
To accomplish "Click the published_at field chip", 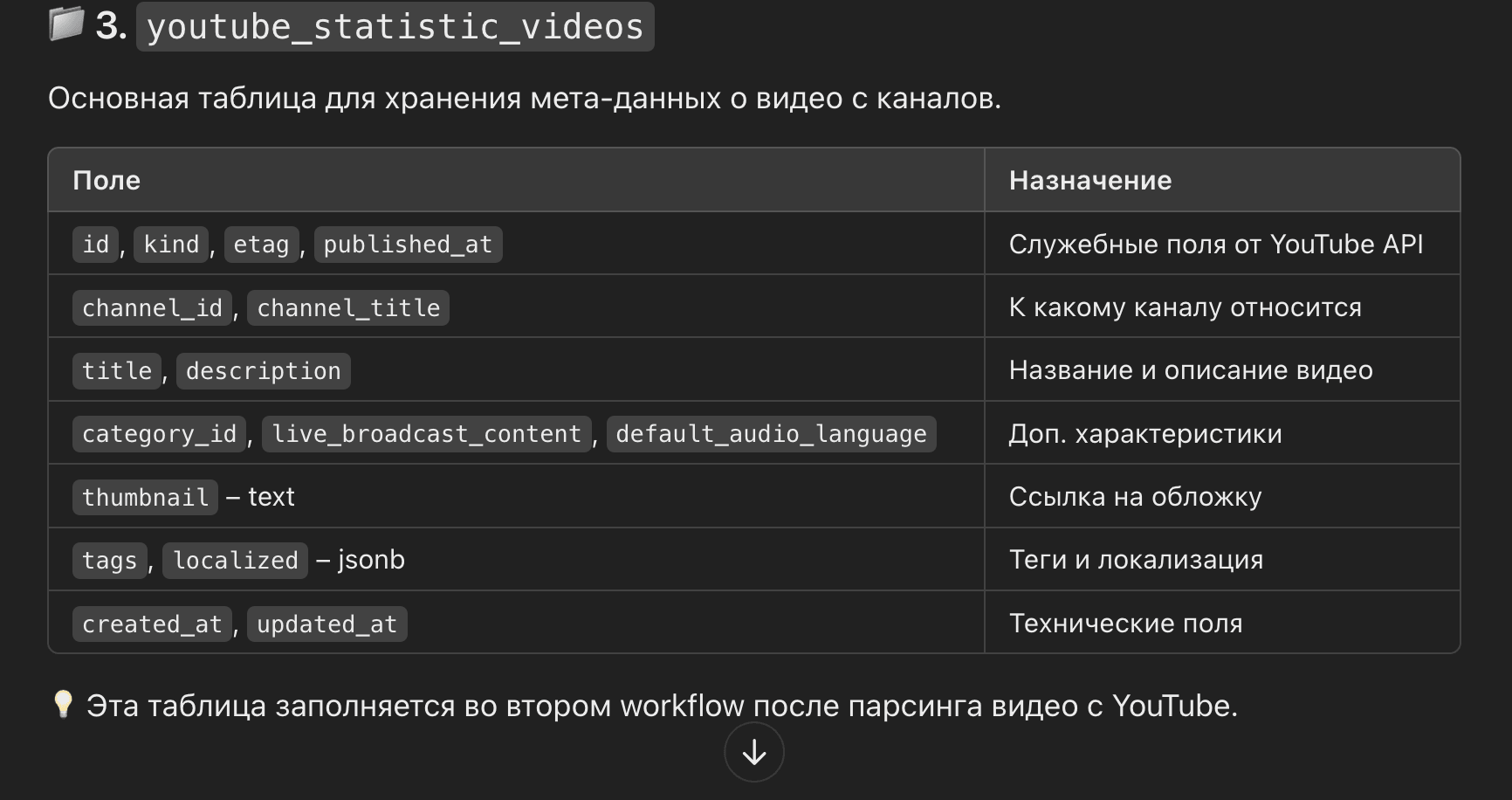I will 408,245.
